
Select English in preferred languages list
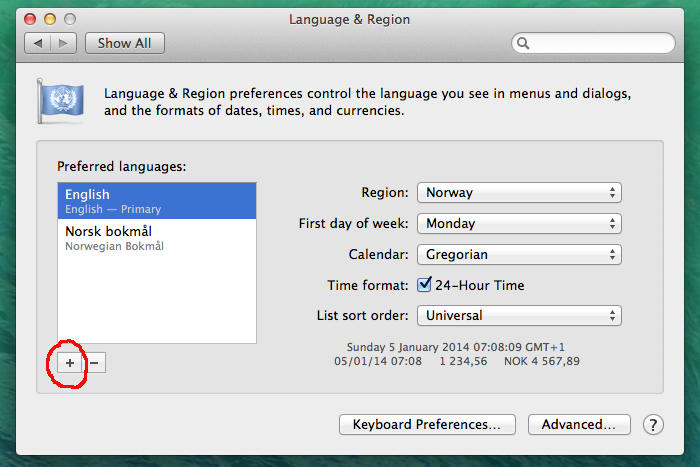click(156, 201)
